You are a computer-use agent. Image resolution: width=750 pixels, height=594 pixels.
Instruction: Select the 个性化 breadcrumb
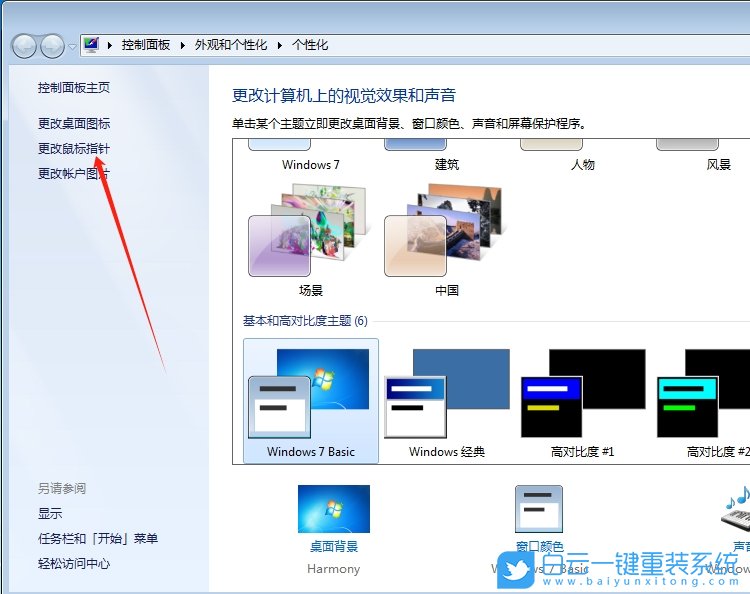(x=310, y=45)
